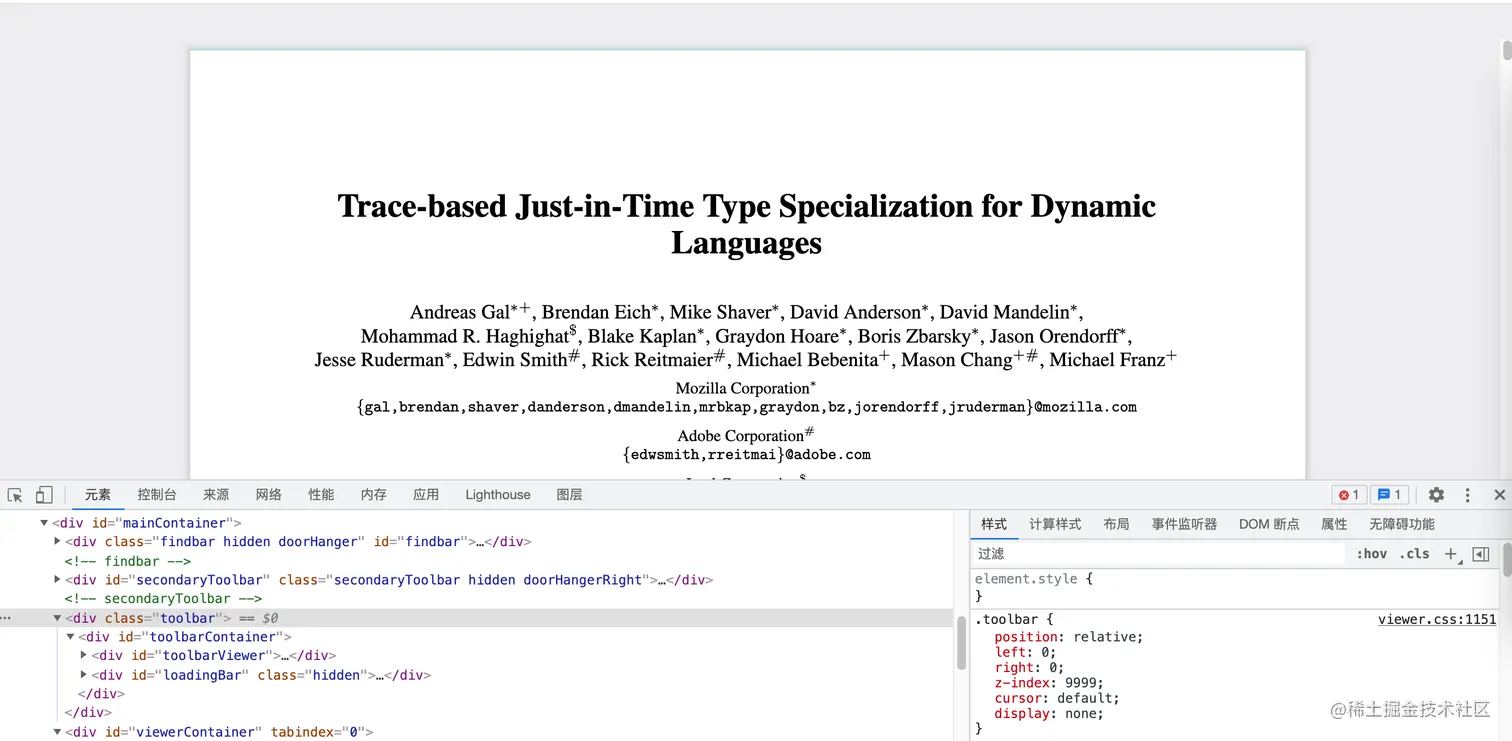Viewport: 1512px width, 741px height.
Task: Click the "z-index: 9999;" declaration
Action: [x=1049, y=683]
